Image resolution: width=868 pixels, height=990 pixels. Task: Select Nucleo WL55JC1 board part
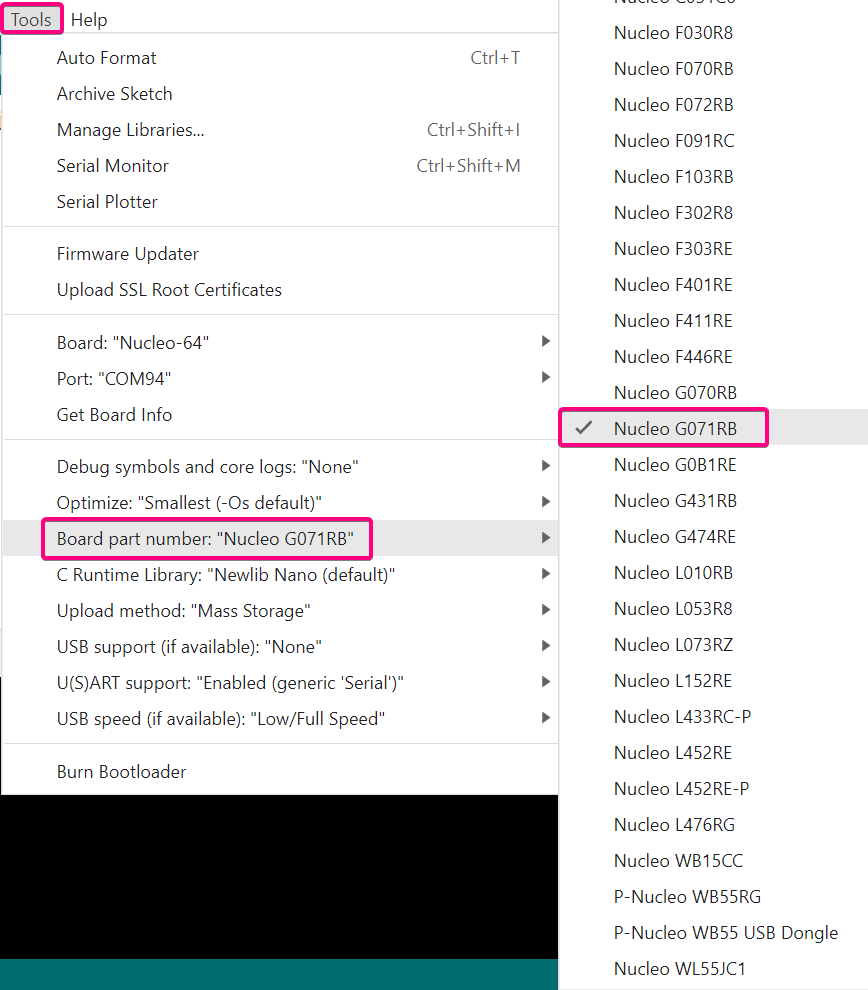pos(713,969)
